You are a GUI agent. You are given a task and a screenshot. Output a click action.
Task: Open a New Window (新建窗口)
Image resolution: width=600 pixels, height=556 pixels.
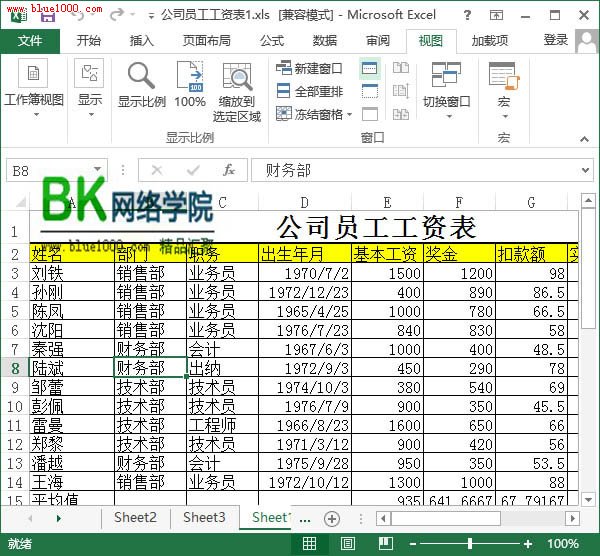click(309, 68)
